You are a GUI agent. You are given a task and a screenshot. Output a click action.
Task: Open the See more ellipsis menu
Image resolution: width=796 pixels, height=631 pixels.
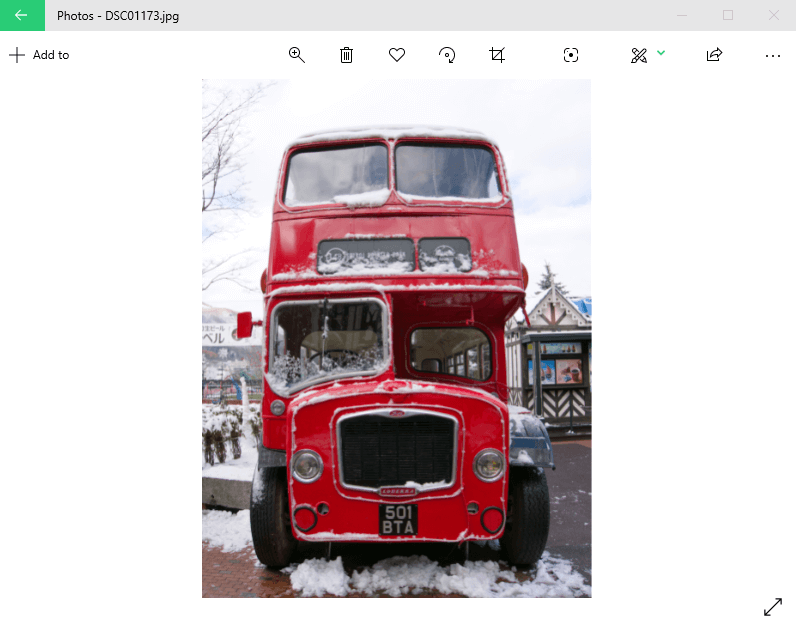coord(773,56)
